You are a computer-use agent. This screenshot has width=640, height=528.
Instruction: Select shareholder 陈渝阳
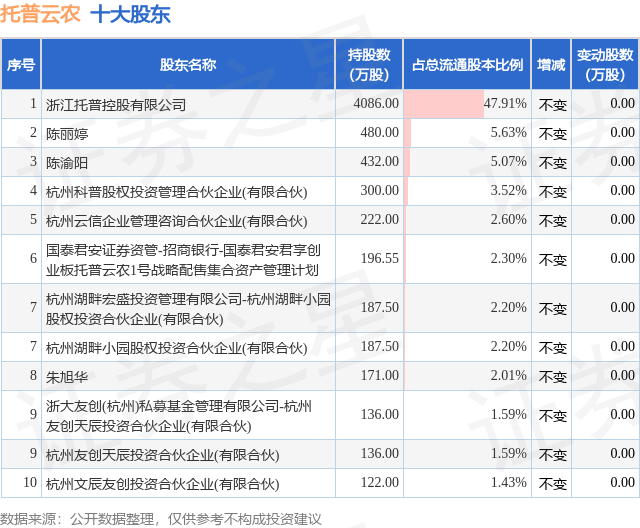tap(67, 162)
